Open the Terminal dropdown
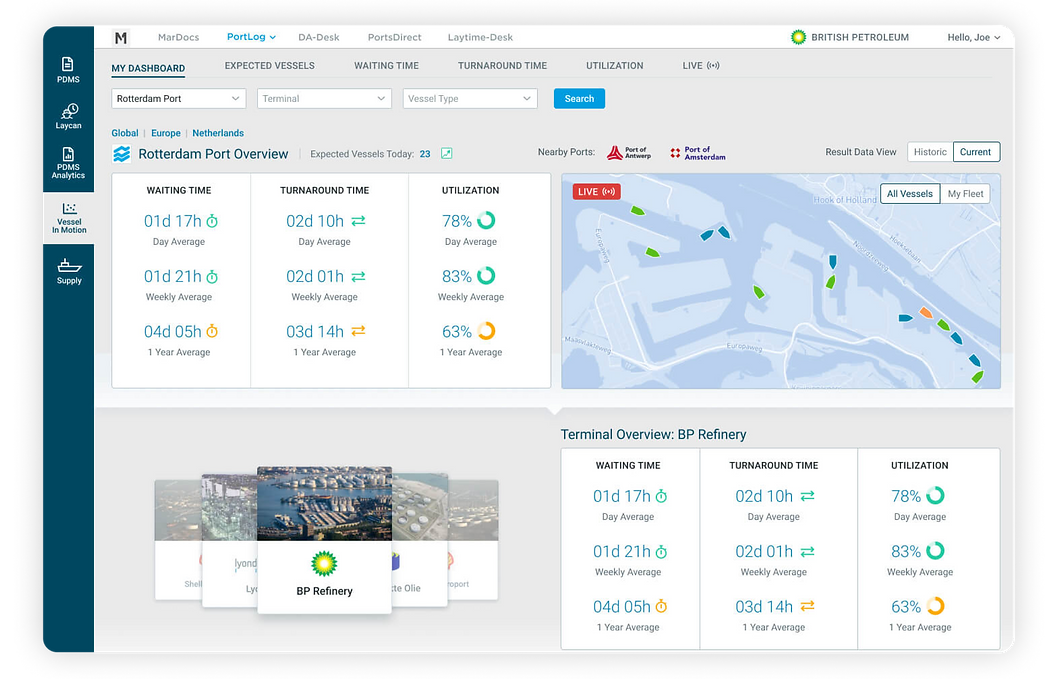The image size is (1054, 679). tap(324, 99)
